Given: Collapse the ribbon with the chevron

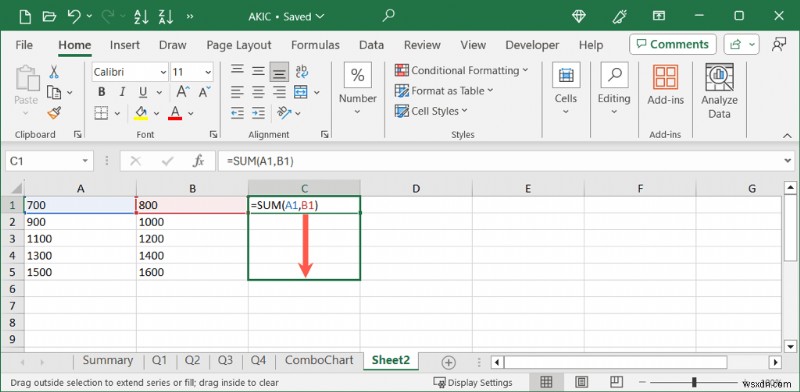Looking at the screenshot, I should (x=787, y=135).
